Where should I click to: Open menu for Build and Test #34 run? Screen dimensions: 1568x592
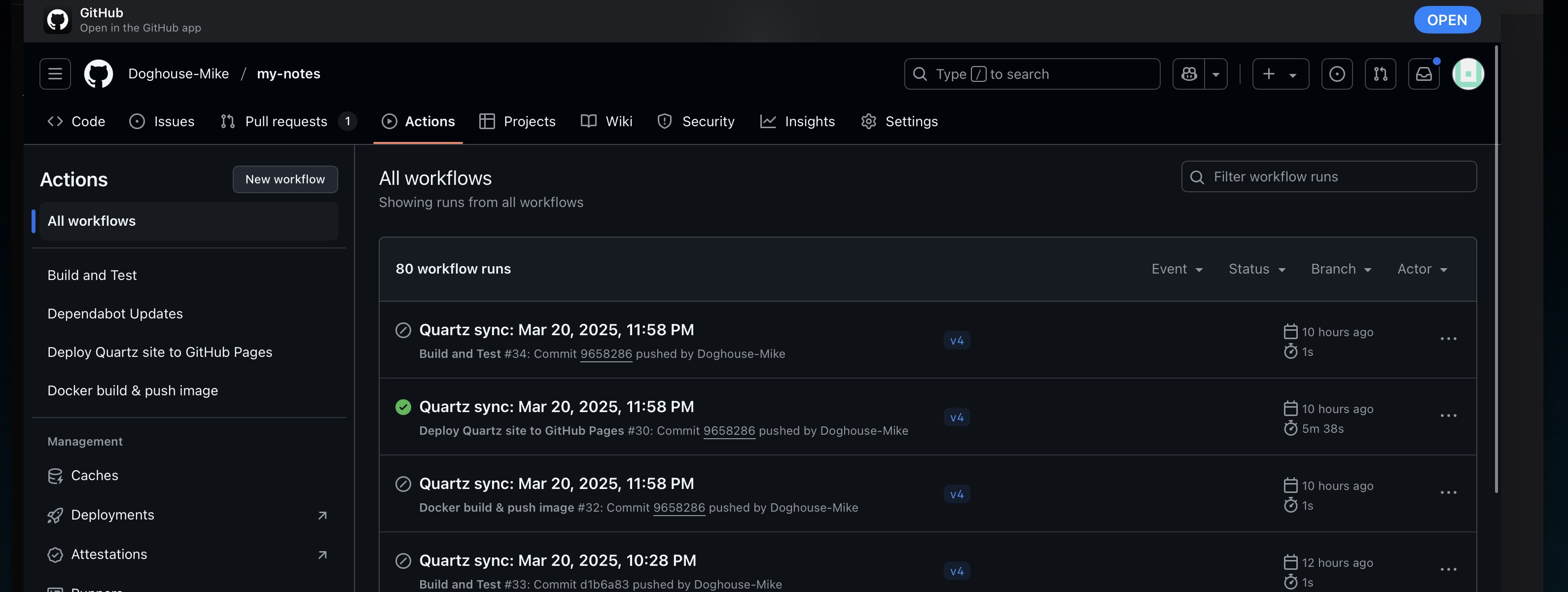click(1448, 339)
